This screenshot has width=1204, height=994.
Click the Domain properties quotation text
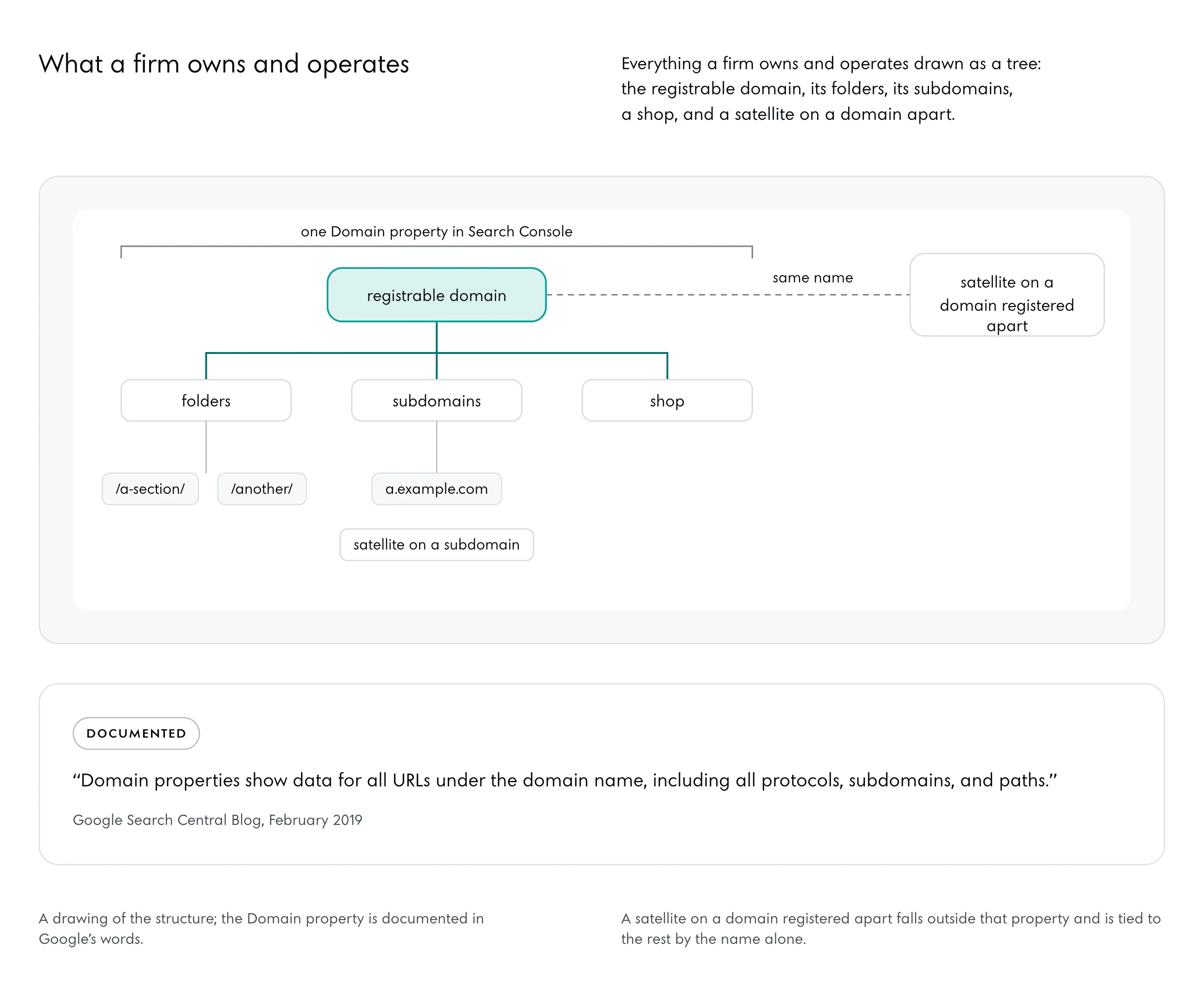(x=564, y=780)
